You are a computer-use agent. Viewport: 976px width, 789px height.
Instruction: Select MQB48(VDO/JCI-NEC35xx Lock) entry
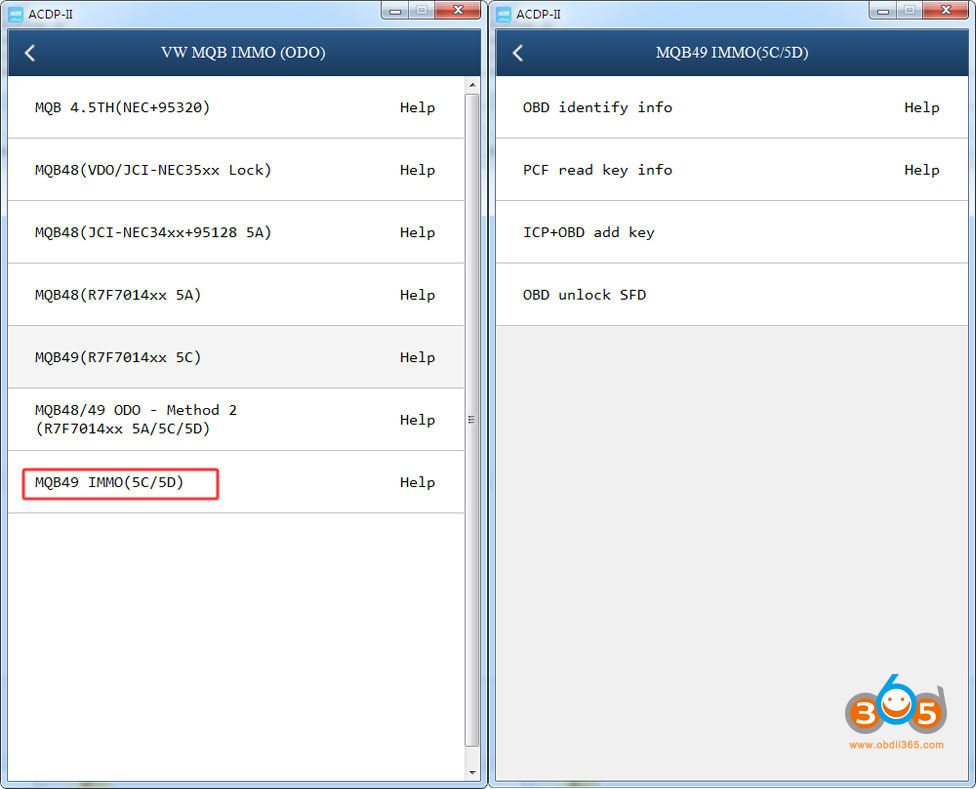153,170
